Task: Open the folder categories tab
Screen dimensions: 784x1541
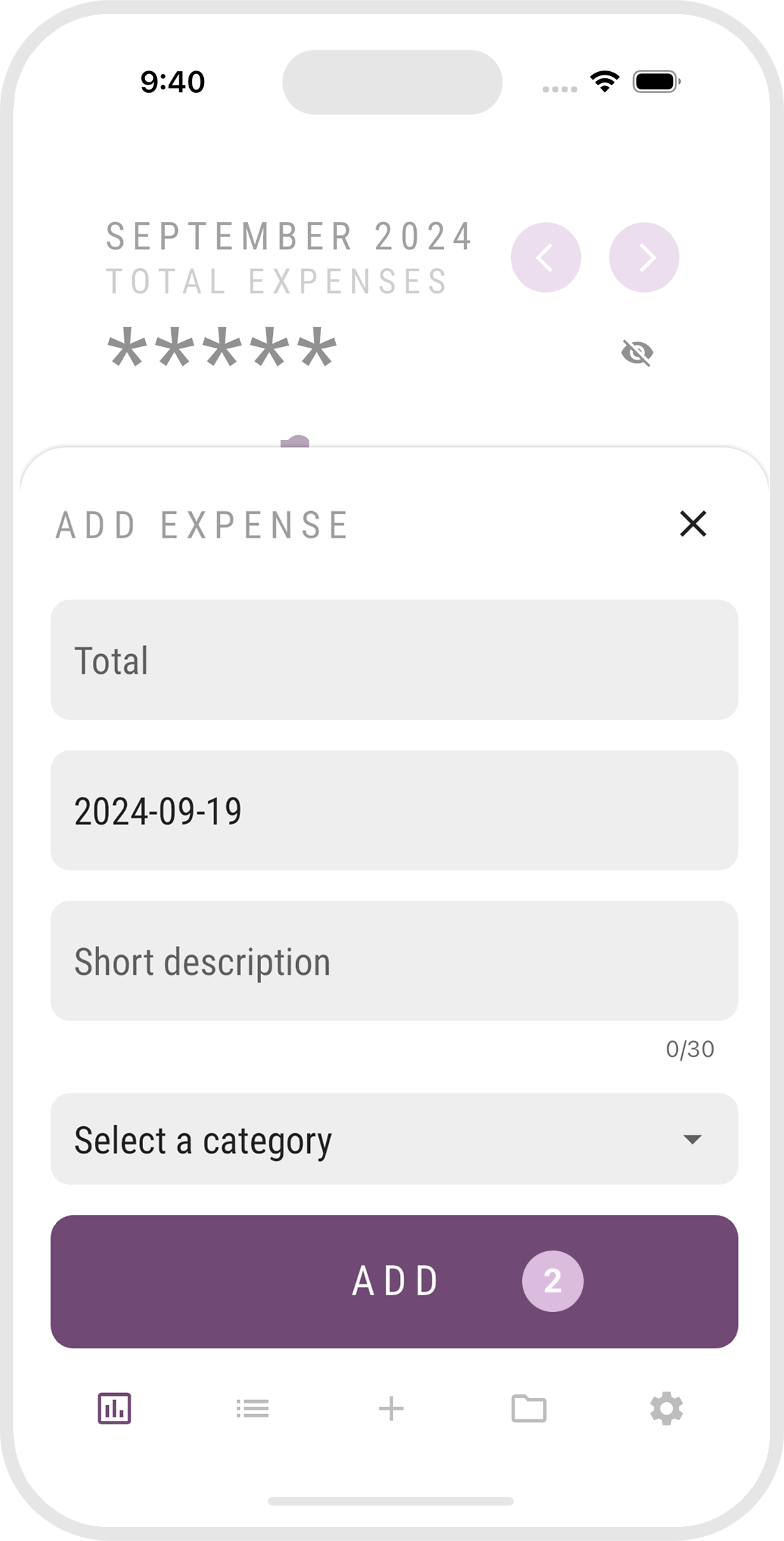Action: click(528, 1408)
